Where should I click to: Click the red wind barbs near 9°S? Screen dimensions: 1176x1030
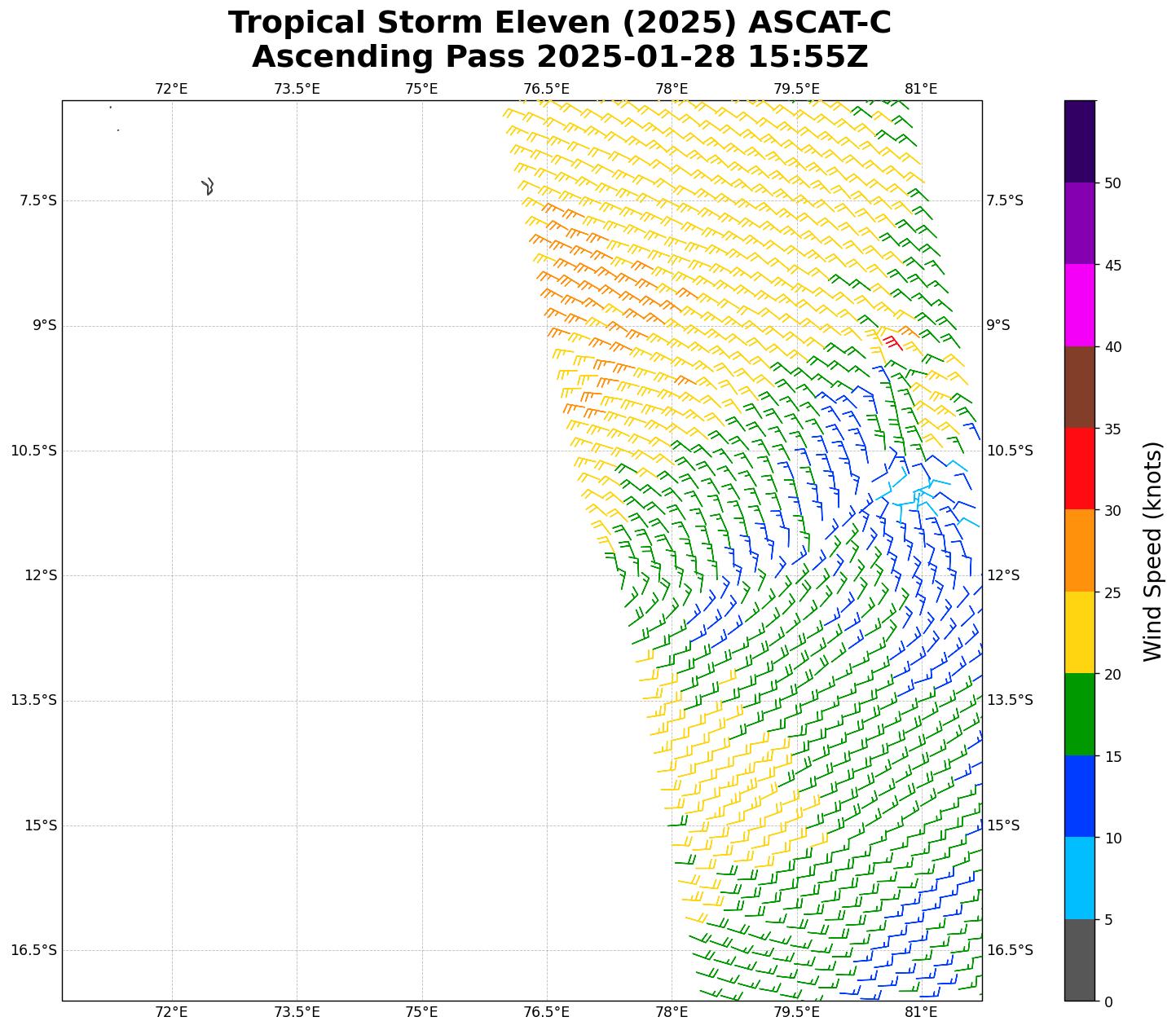[892, 341]
